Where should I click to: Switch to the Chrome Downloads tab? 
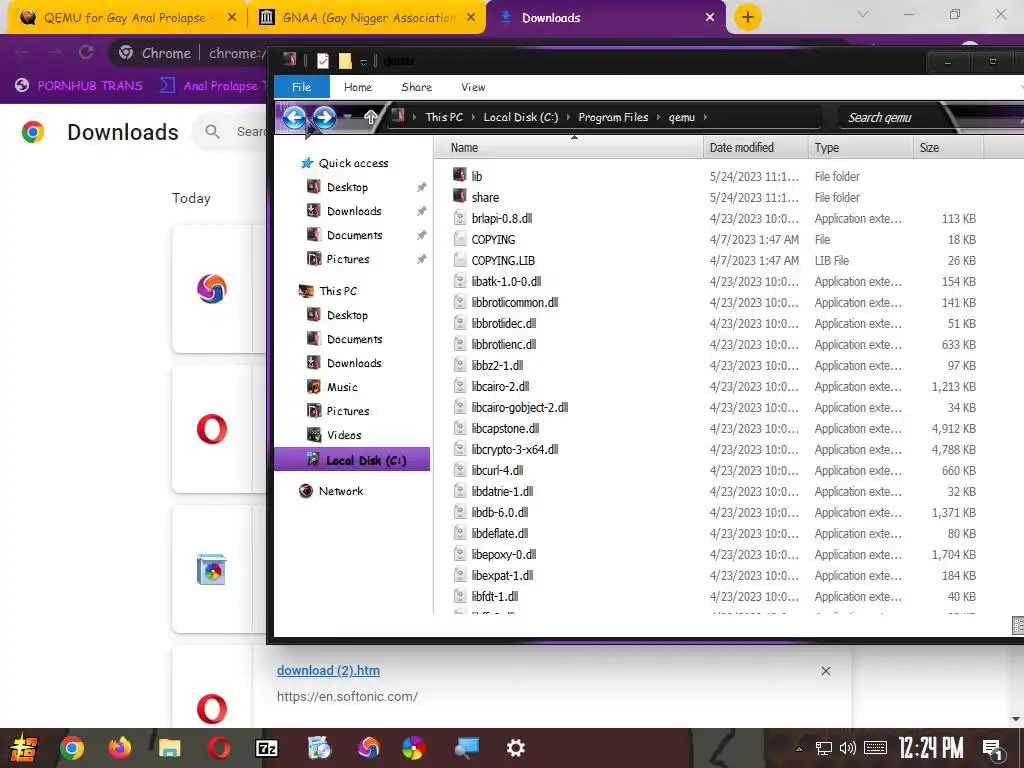(x=605, y=18)
